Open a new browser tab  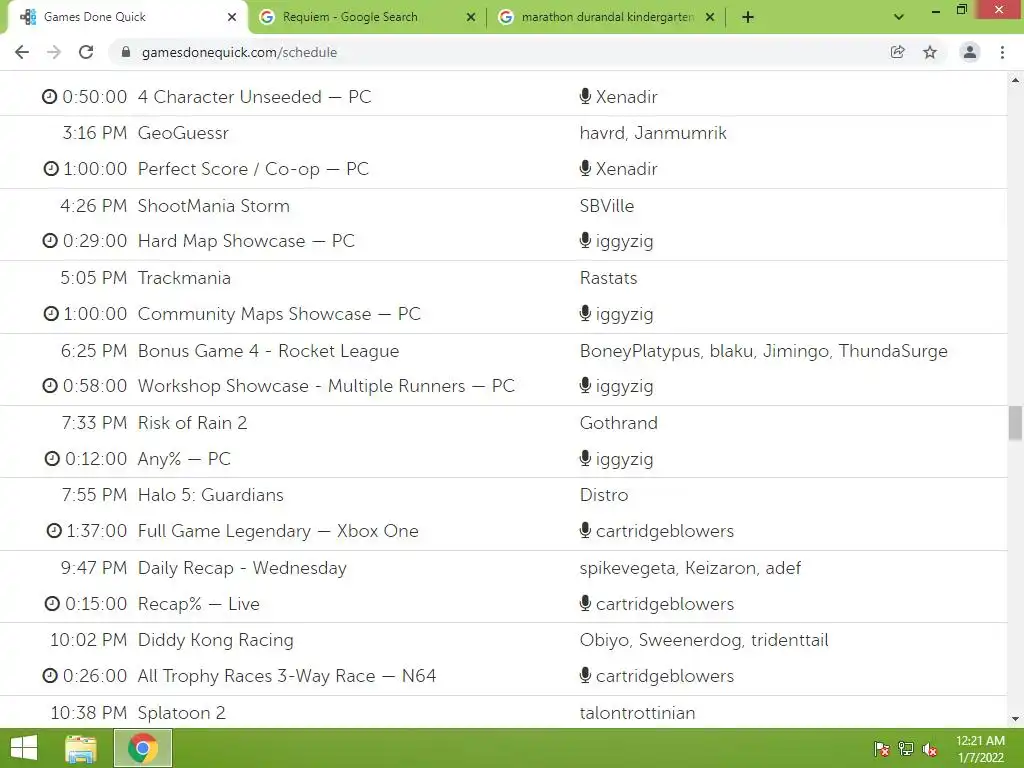click(748, 17)
